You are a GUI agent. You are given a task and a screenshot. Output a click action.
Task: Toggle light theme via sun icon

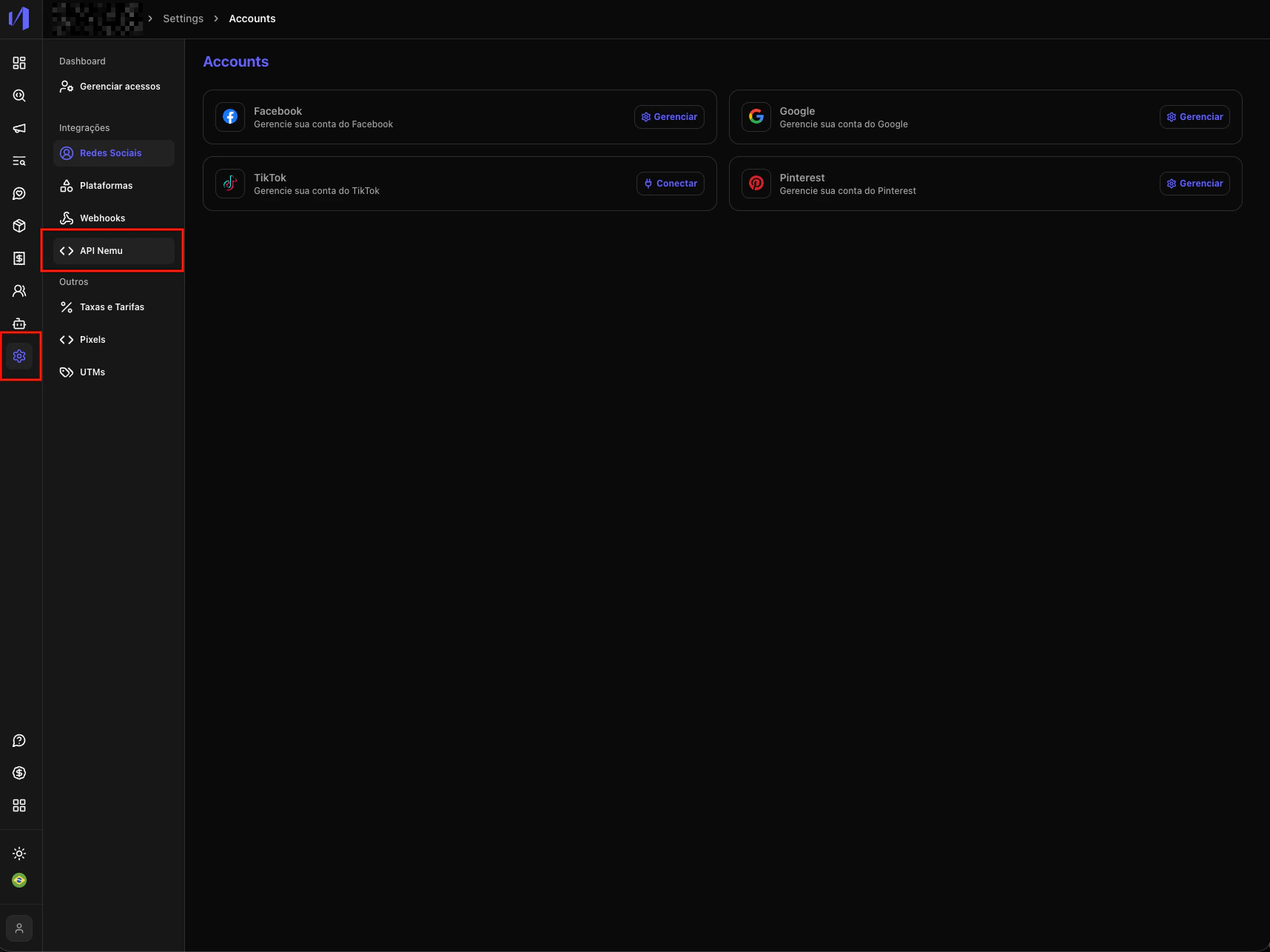tap(19, 854)
